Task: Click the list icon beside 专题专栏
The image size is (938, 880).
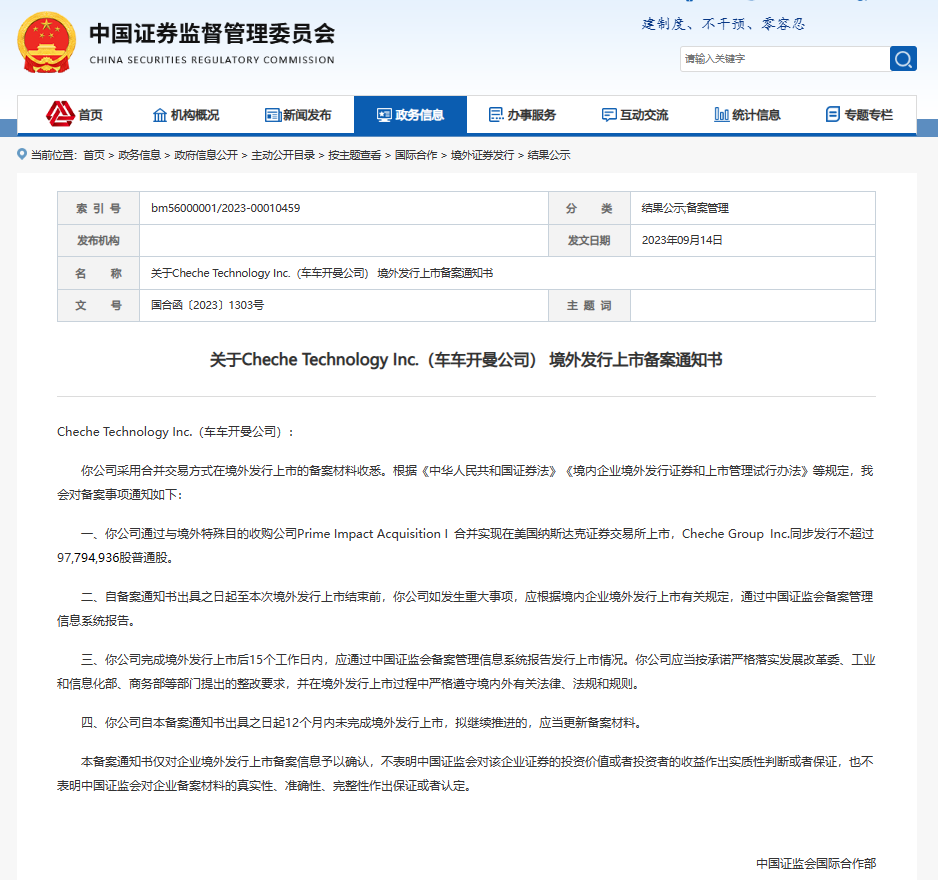Action: pos(833,114)
